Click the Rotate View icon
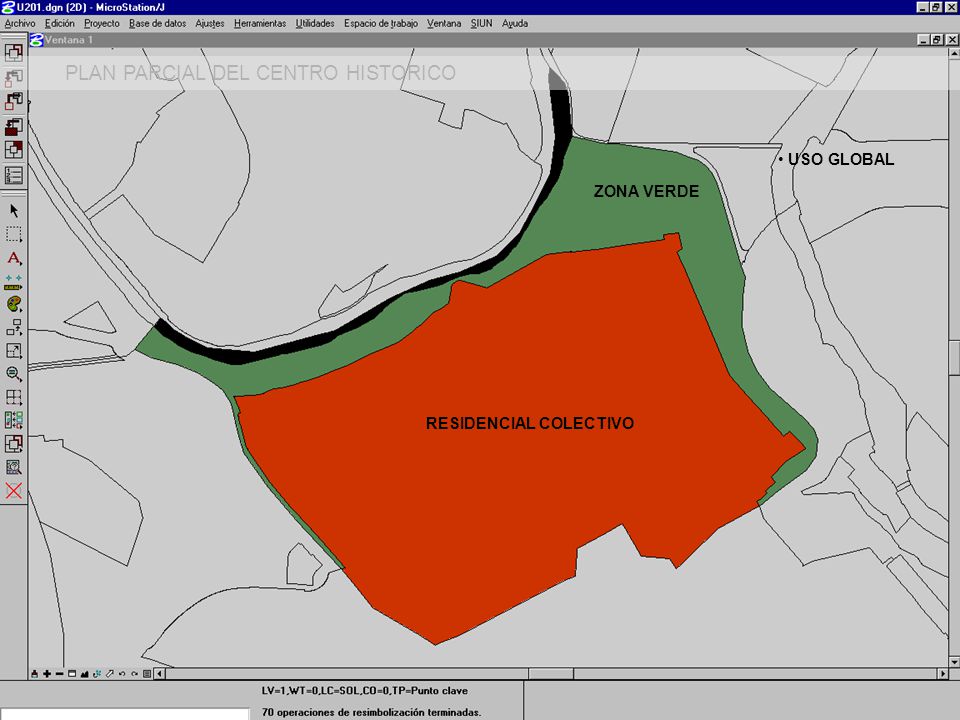The image size is (960, 720). [97, 673]
